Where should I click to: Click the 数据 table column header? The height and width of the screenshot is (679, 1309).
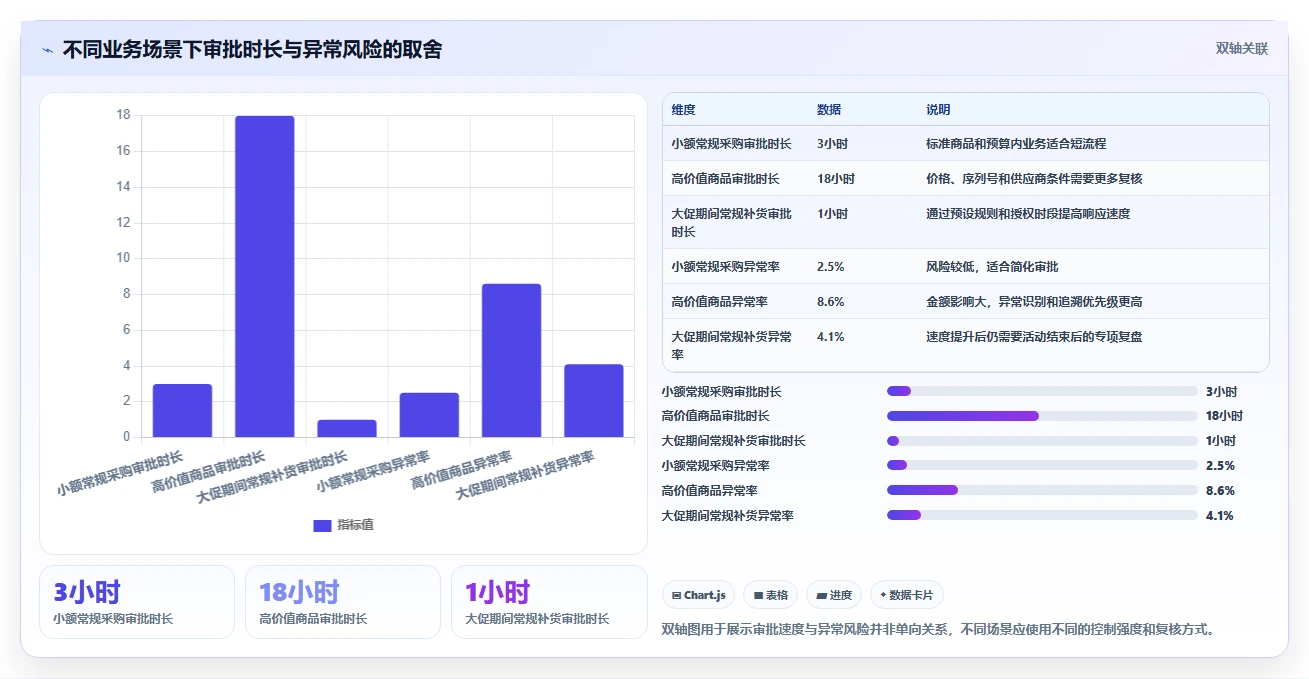(x=829, y=110)
